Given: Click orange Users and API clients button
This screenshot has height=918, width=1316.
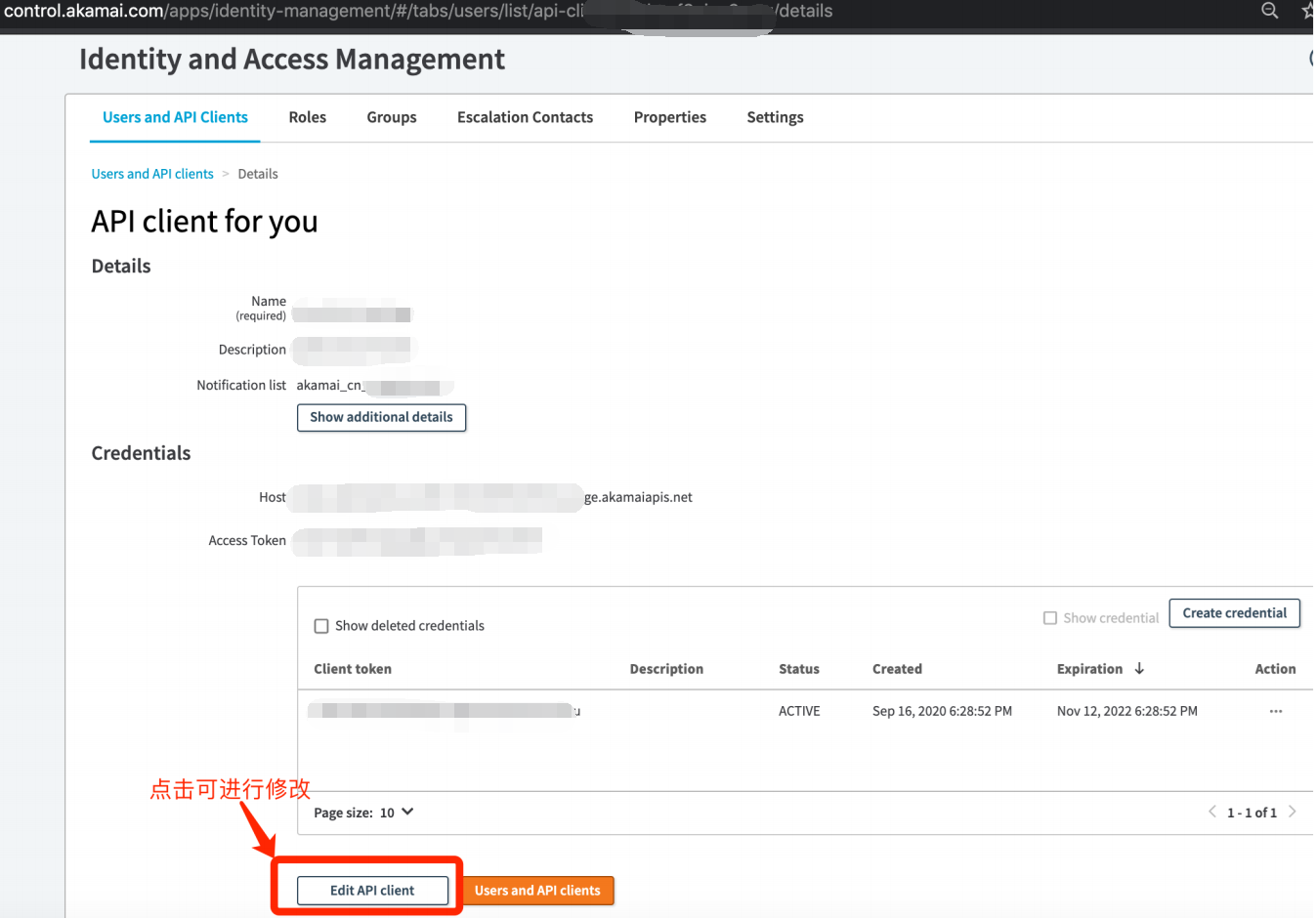Looking at the screenshot, I should tap(537, 891).
